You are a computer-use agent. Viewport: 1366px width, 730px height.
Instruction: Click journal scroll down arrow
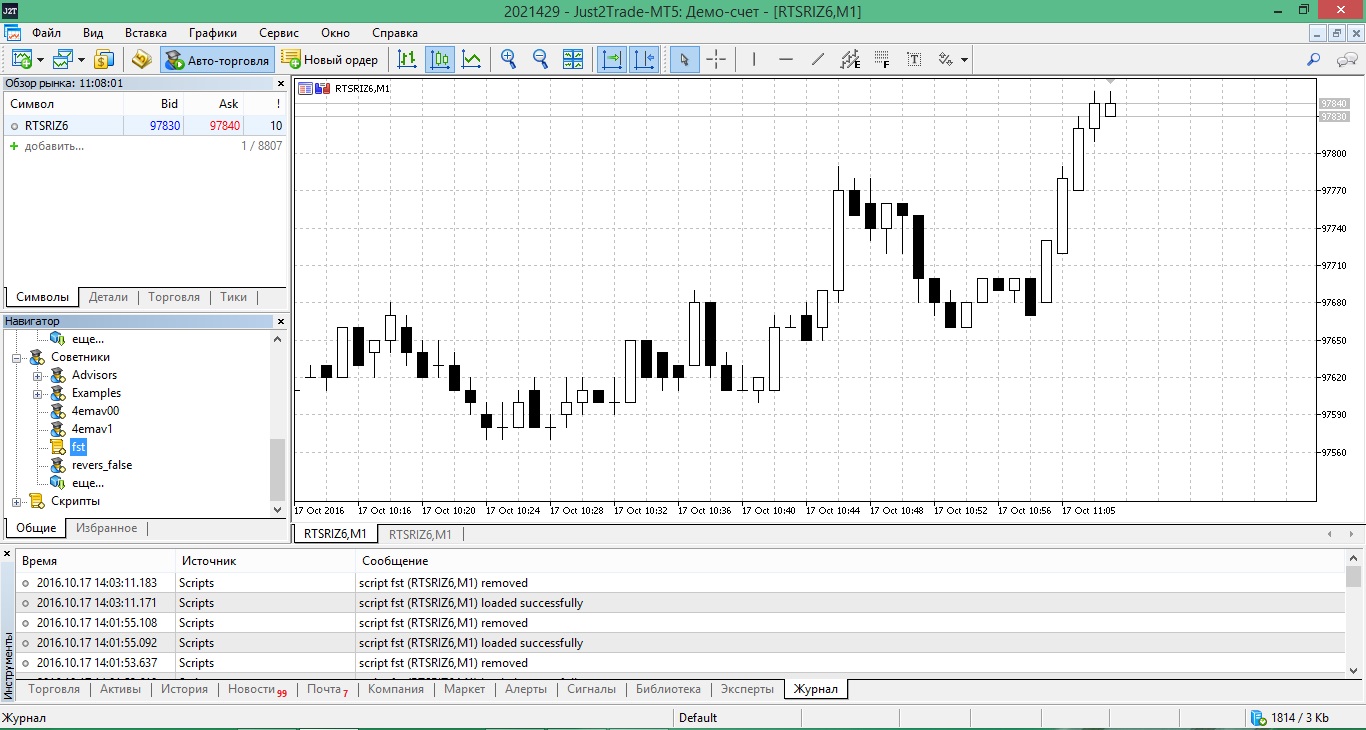(x=1354, y=670)
